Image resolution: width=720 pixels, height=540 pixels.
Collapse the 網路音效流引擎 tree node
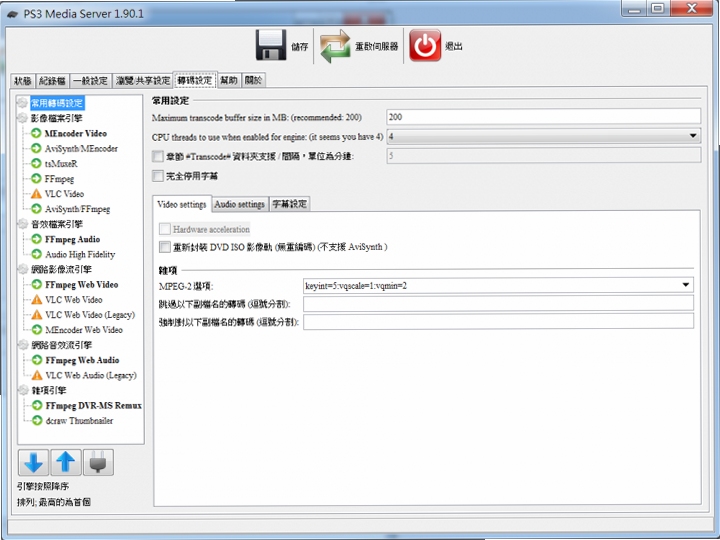point(22,344)
